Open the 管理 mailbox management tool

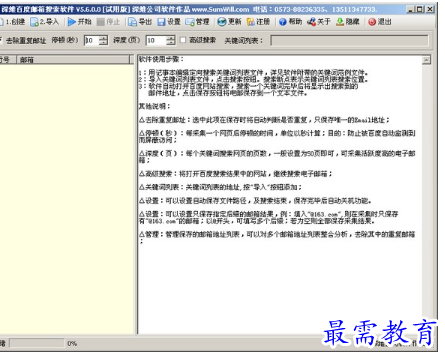pyautogui.click(x=198, y=22)
